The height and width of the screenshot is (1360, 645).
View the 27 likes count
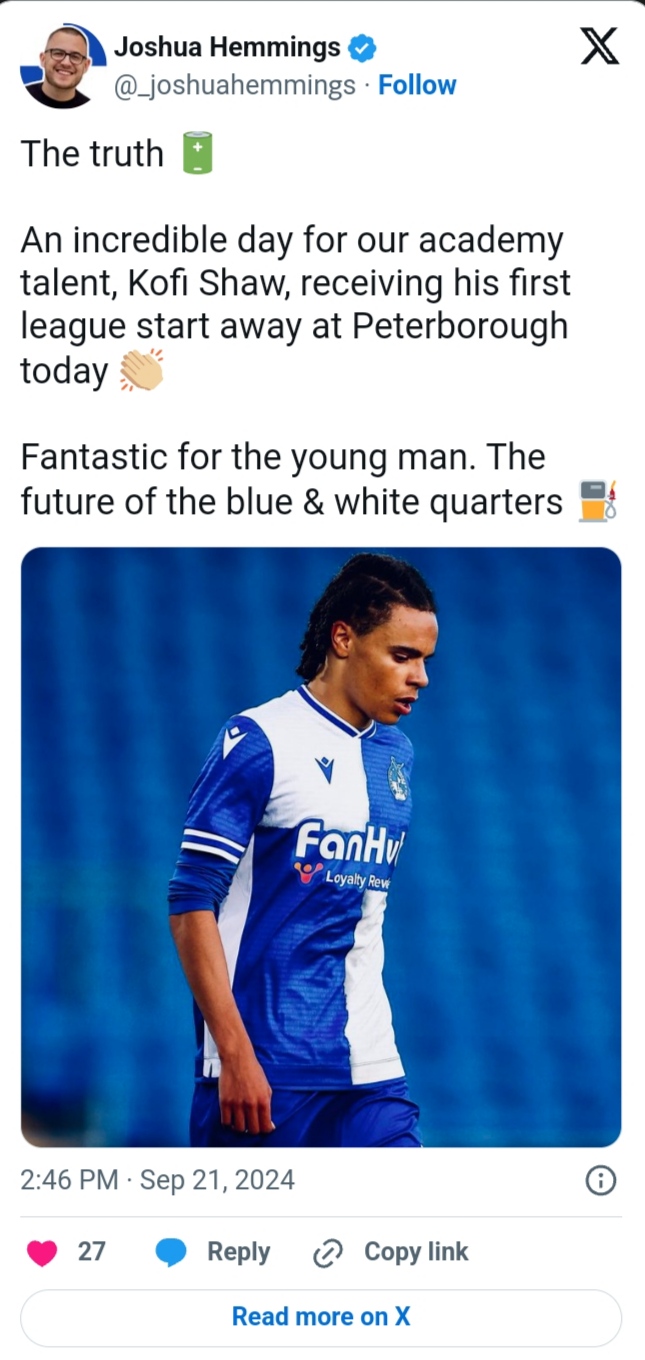coord(92,1252)
